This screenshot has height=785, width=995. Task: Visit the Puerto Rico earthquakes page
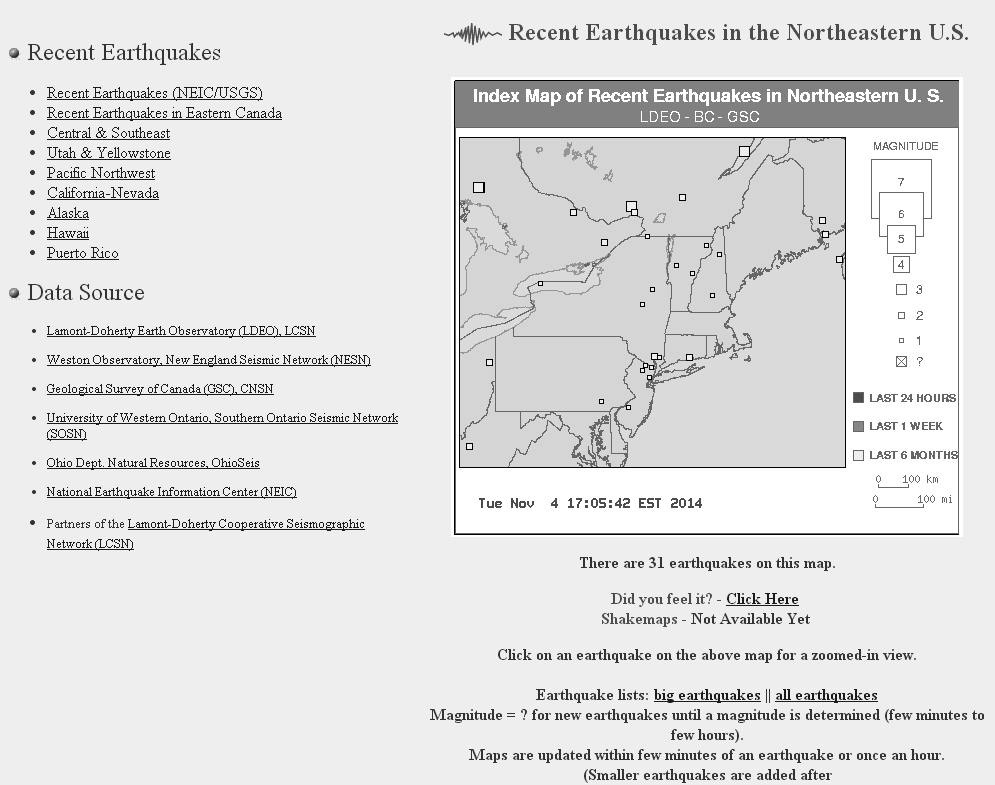coord(82,253)
